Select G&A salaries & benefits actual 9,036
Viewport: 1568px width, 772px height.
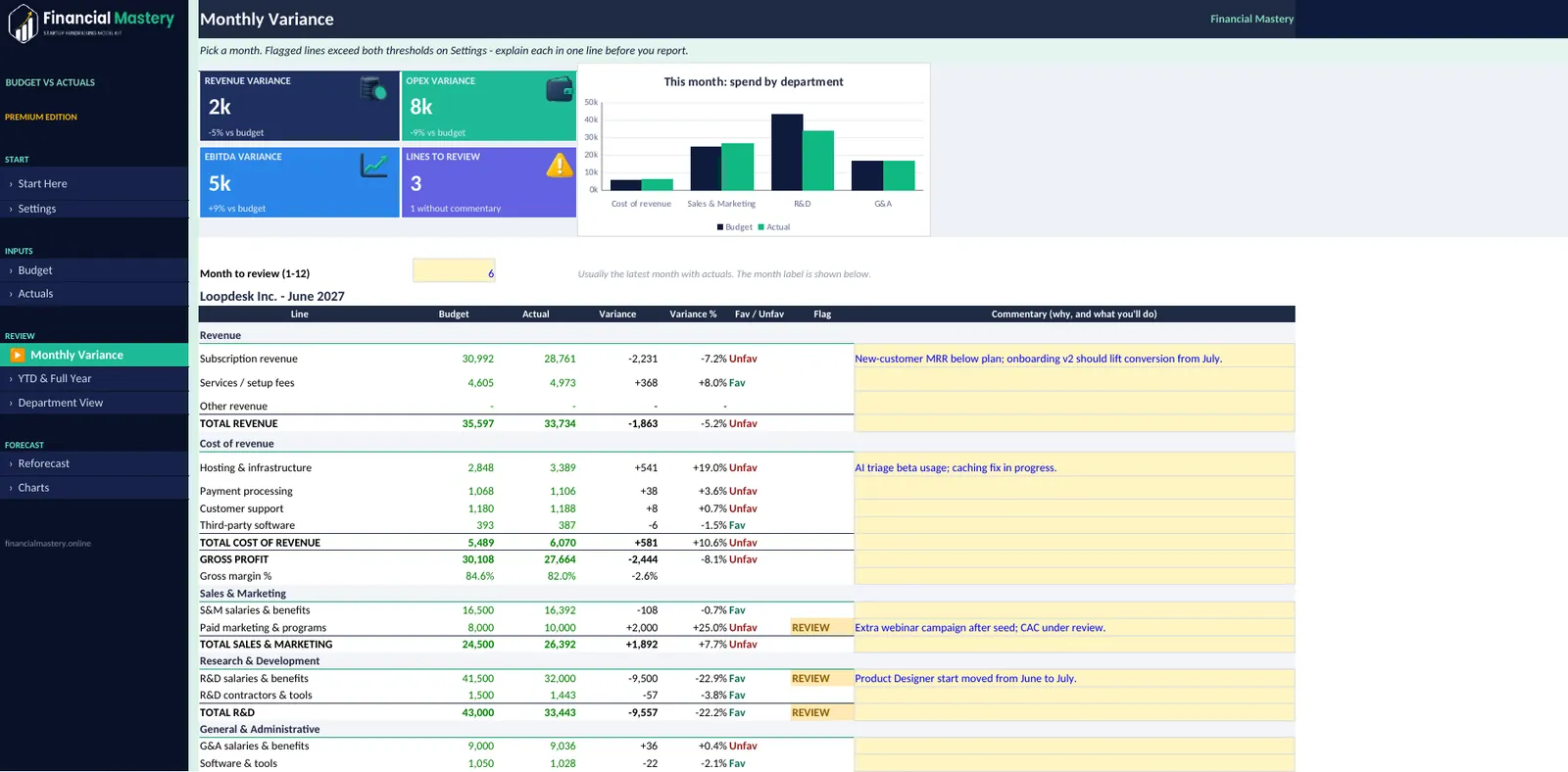(x=563, y=747)
